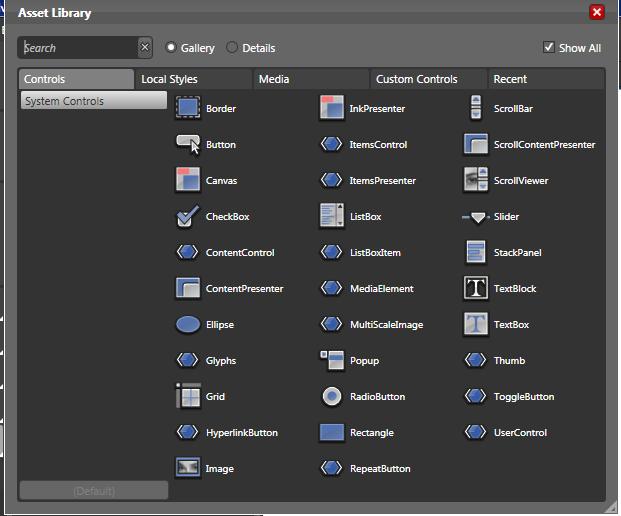
Task: Choose the Canvas control icon
Action: [x=188, y=180]
